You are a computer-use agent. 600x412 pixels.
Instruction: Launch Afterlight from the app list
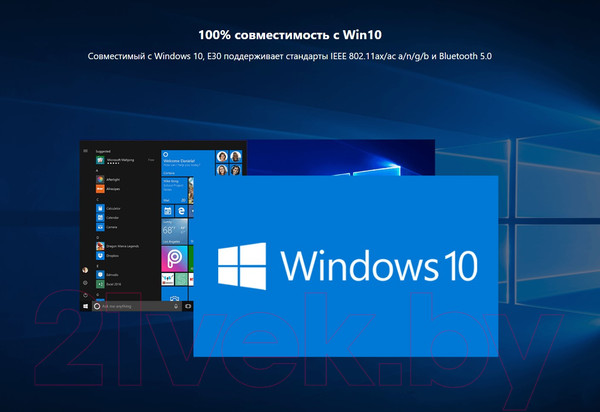[108, 179]
